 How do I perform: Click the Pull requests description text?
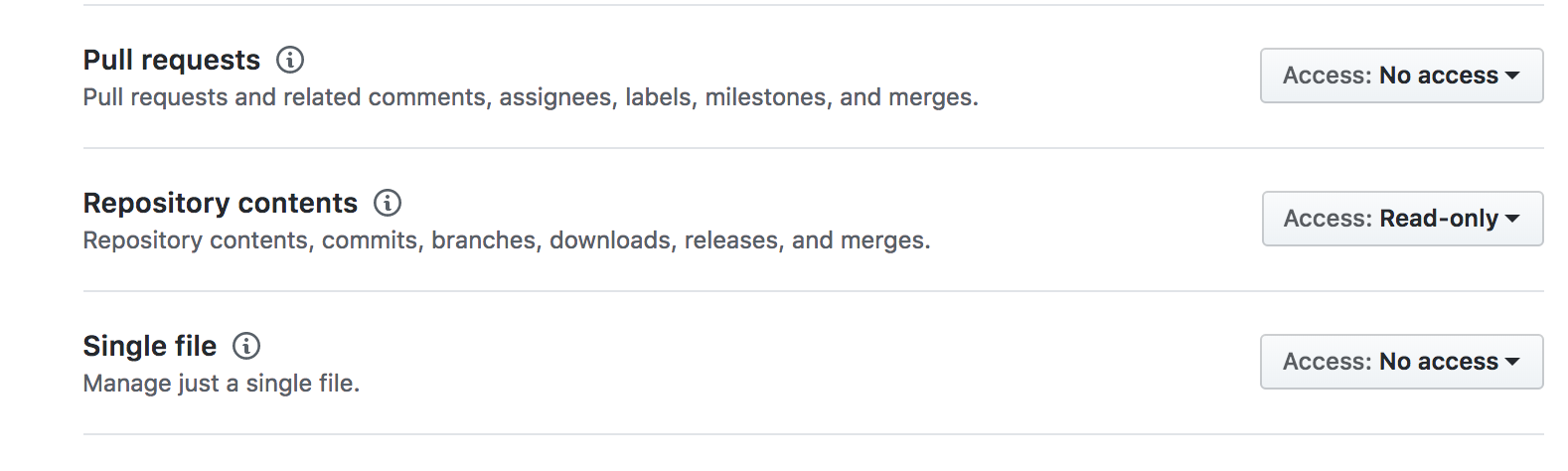tap(531, 97)
